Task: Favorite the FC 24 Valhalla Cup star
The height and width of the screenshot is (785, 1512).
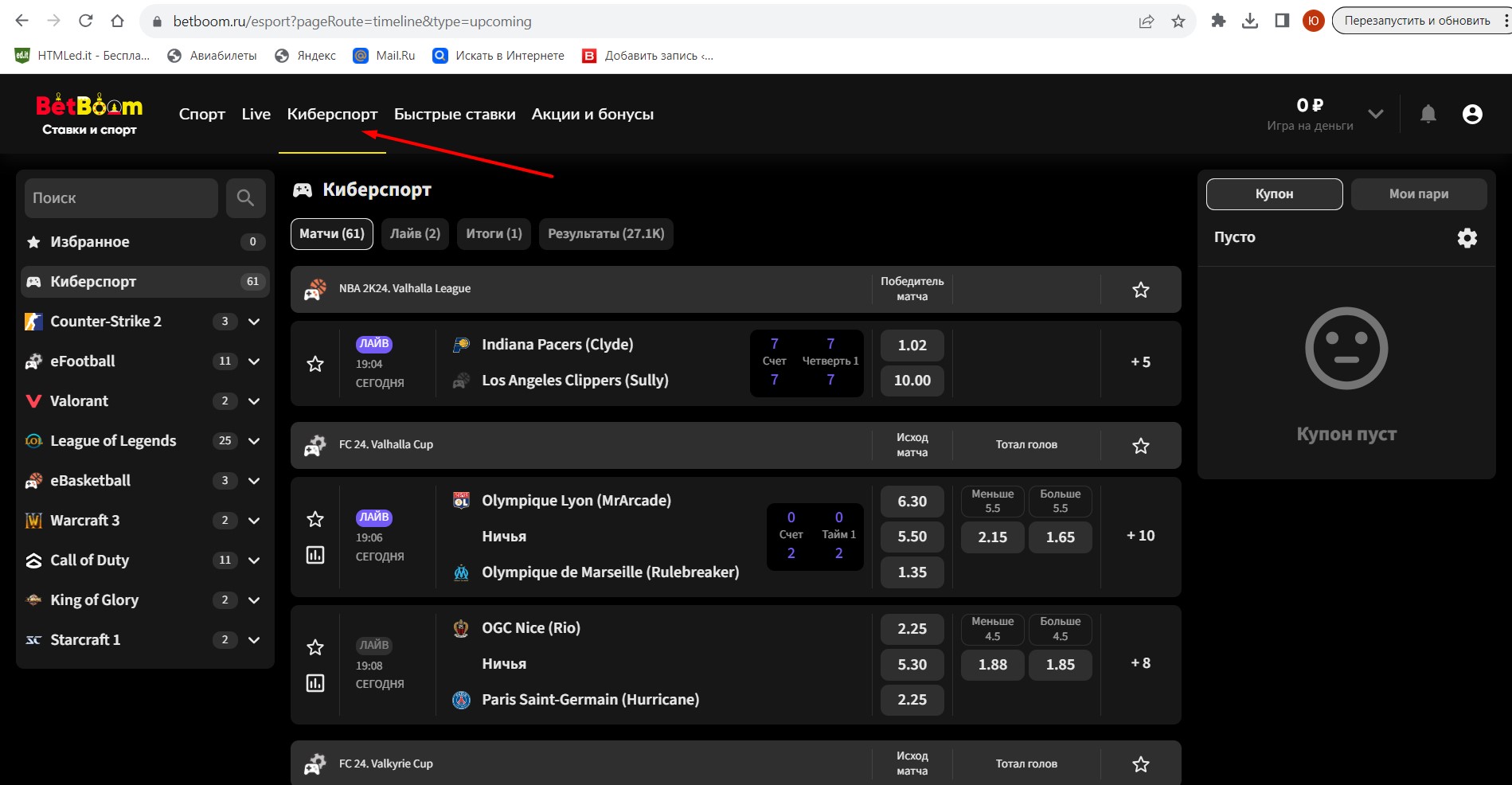Action: coord(1140,446)
